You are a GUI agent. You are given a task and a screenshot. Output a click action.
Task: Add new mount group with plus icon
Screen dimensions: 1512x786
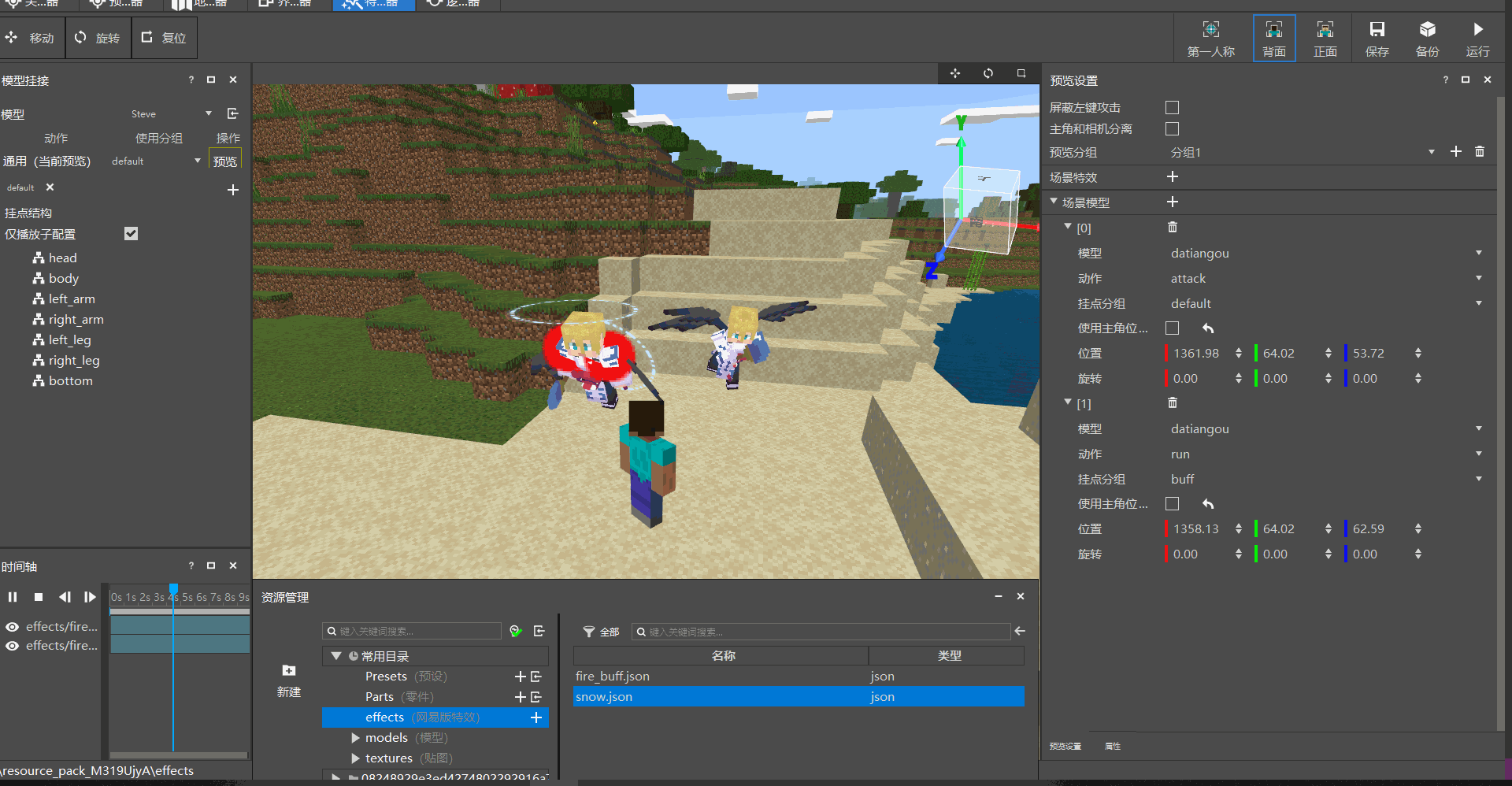click(x=232, y=190)
